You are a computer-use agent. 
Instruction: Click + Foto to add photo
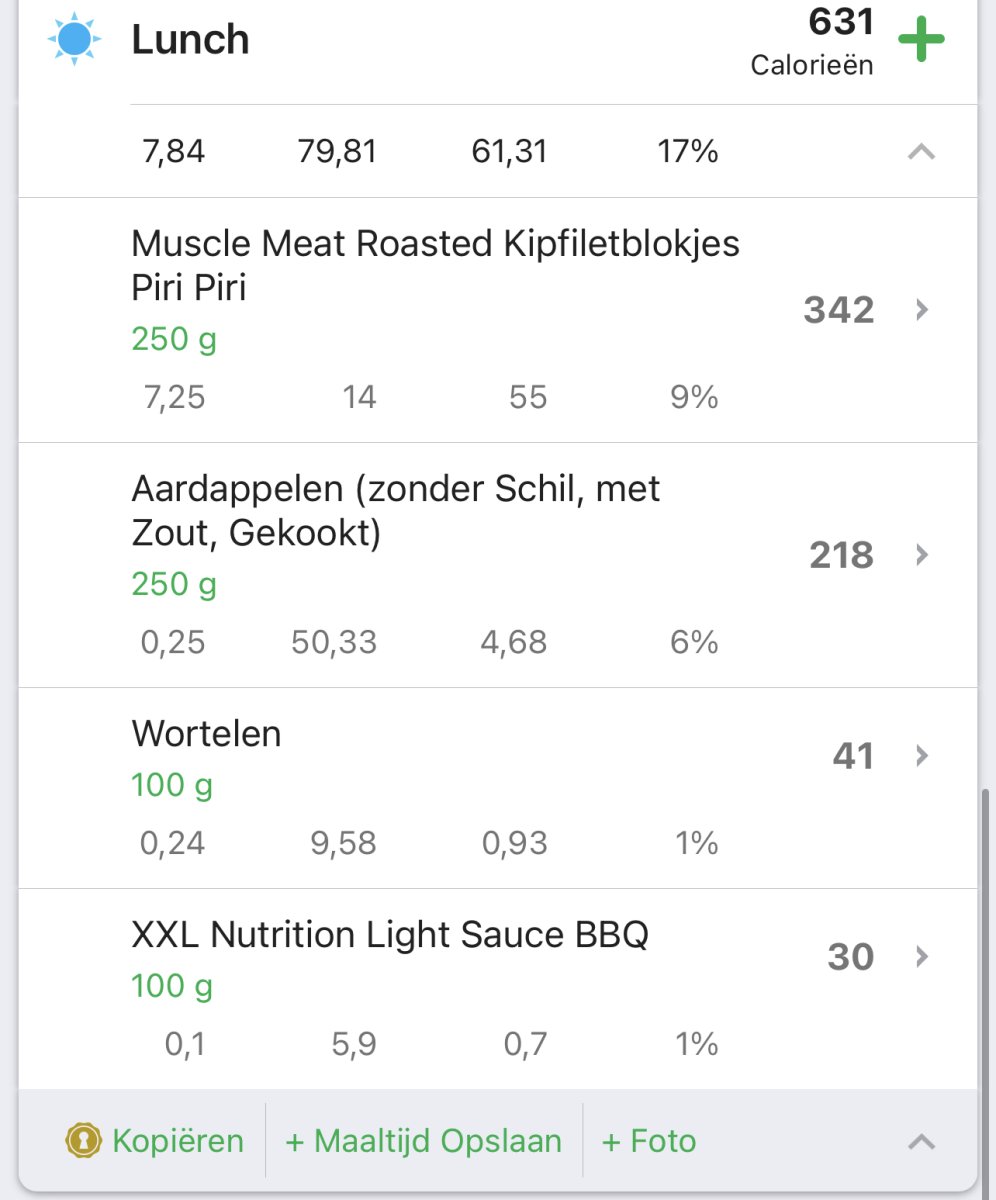point(649,1141)
